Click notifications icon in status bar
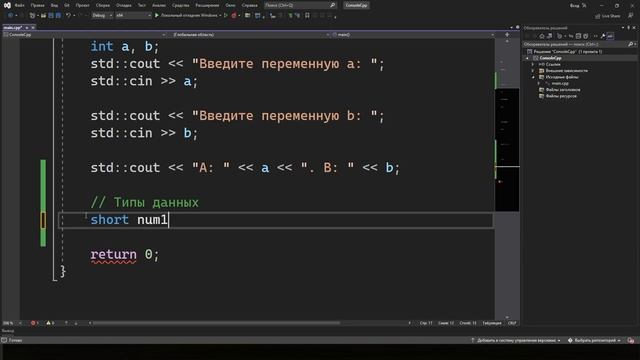 (x=631, y=340)
